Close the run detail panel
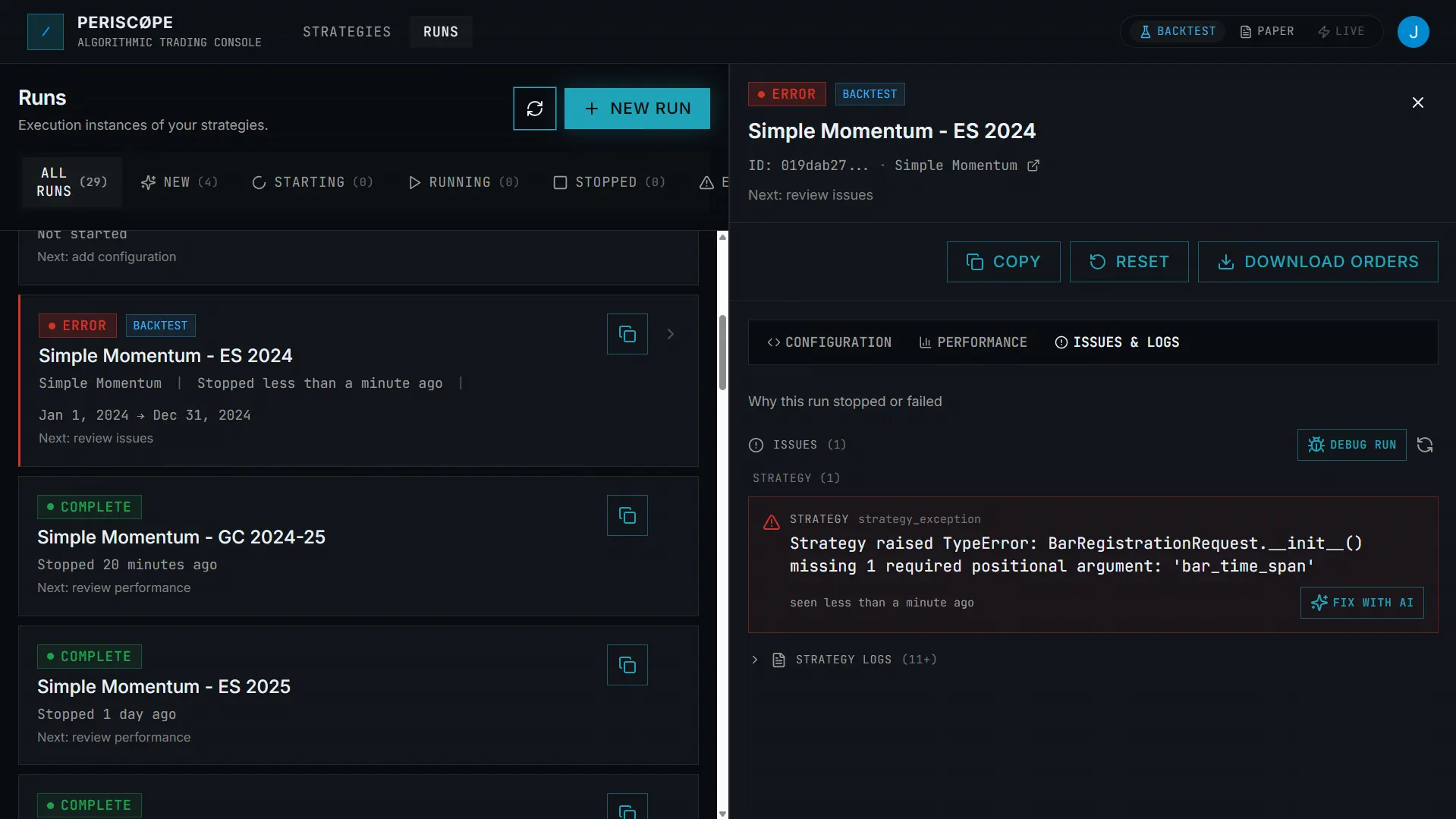 [1417, 102]
